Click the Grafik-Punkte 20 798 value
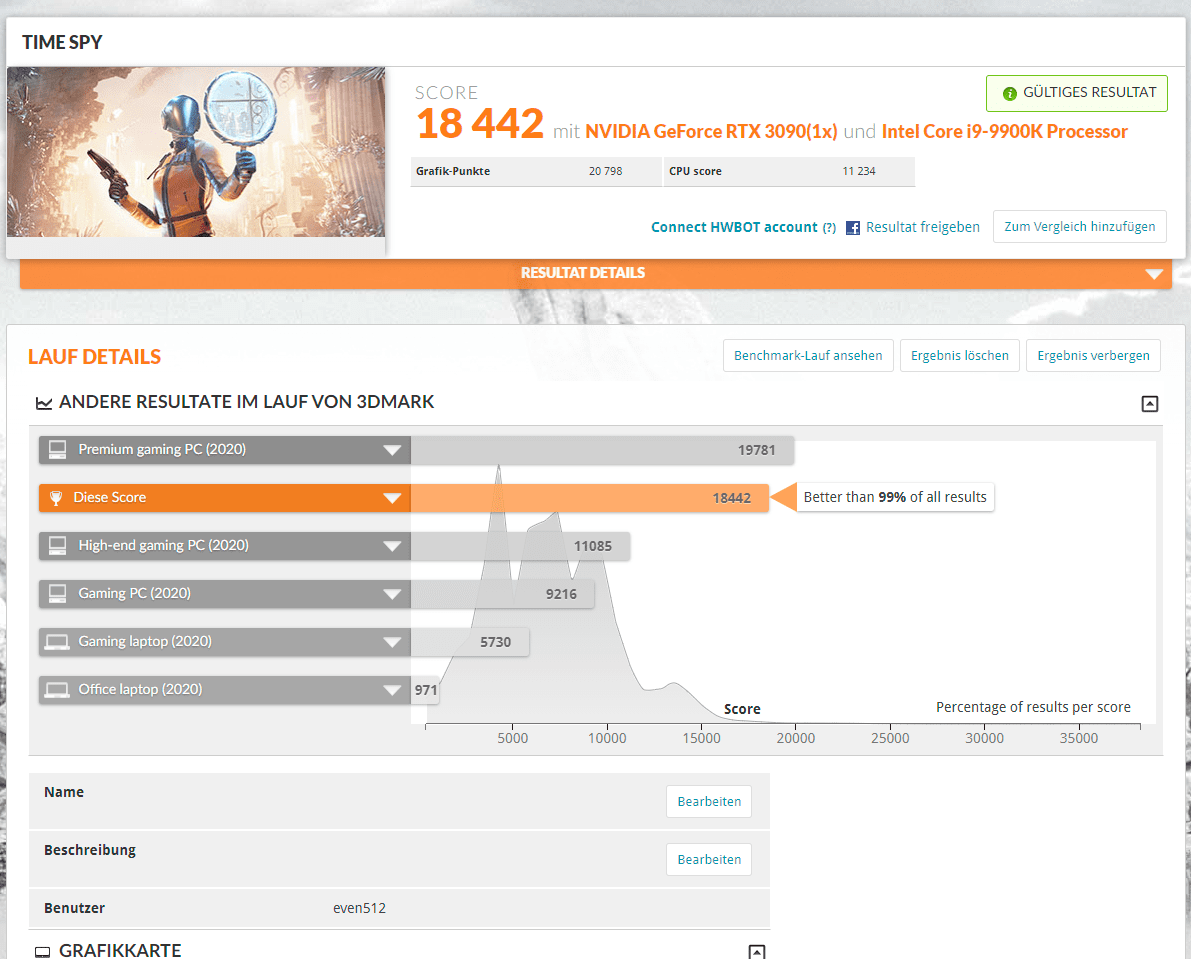 (x=605, y=172)
